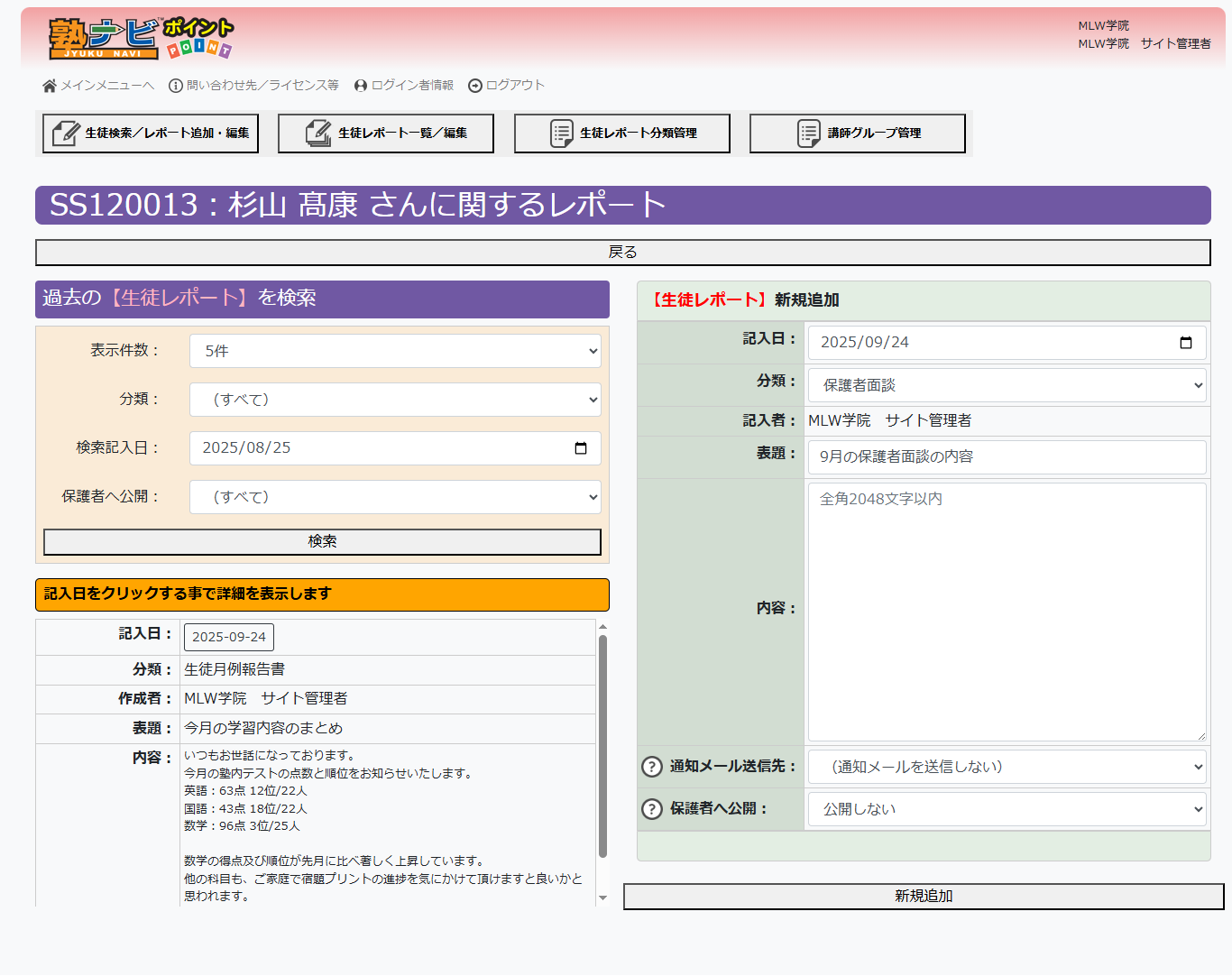Click the Juku Navi Point logo
1232x976 pixels.
tap(140, 39)
